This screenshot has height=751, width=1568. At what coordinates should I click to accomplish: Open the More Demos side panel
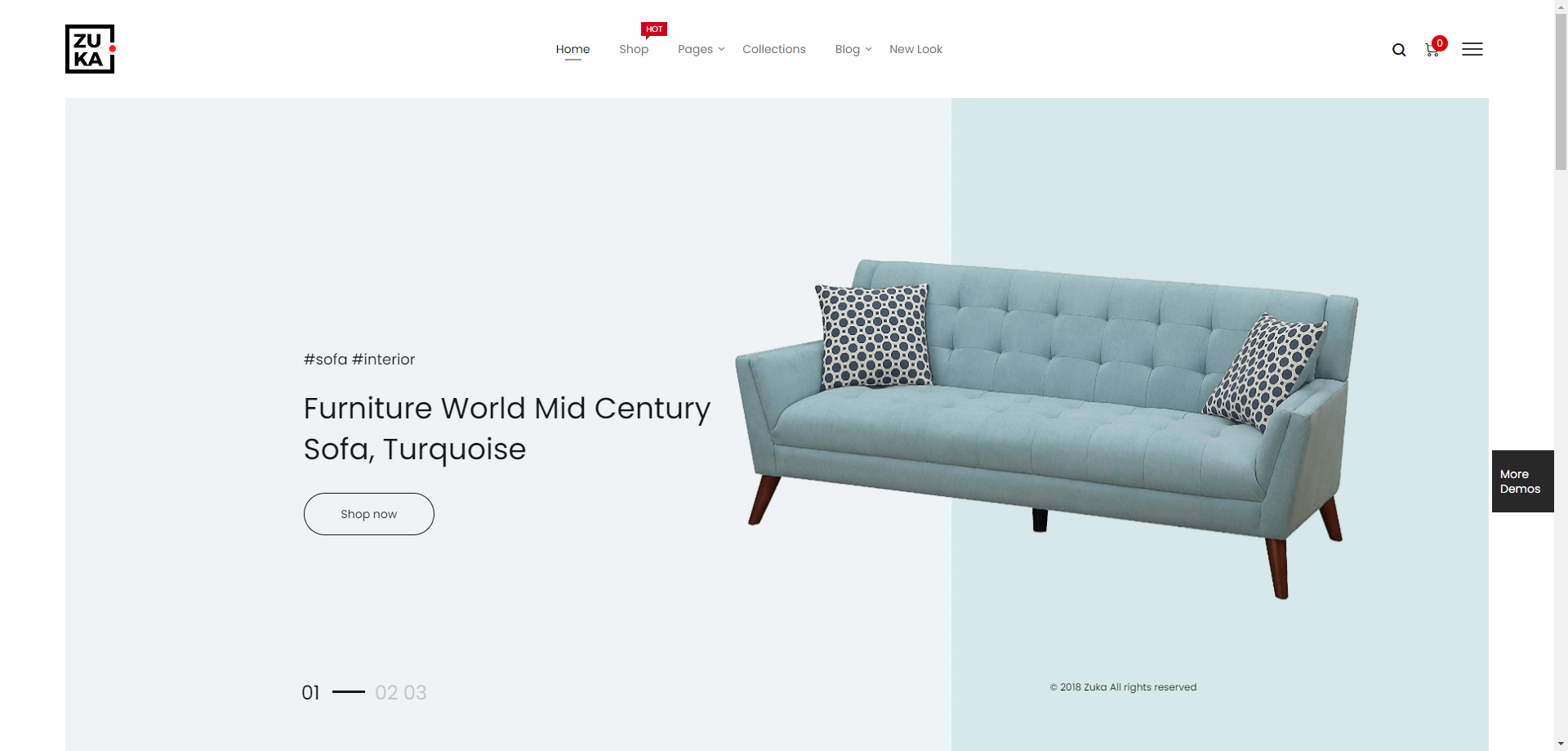[x=1522, y=481]
